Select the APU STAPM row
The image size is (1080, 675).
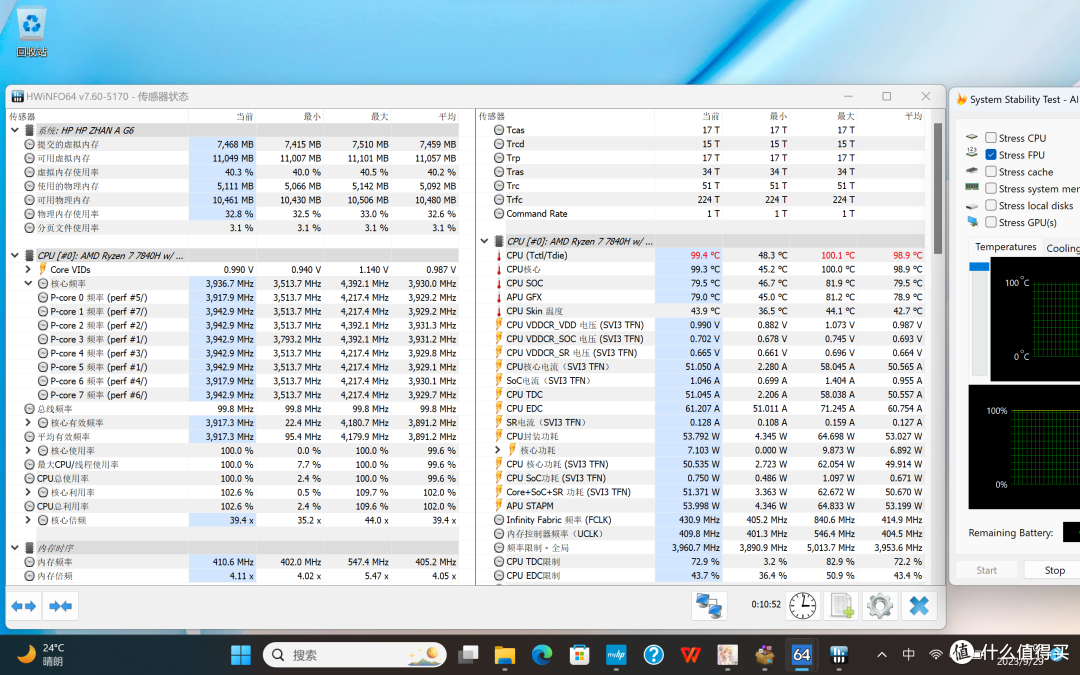[700, 506]
